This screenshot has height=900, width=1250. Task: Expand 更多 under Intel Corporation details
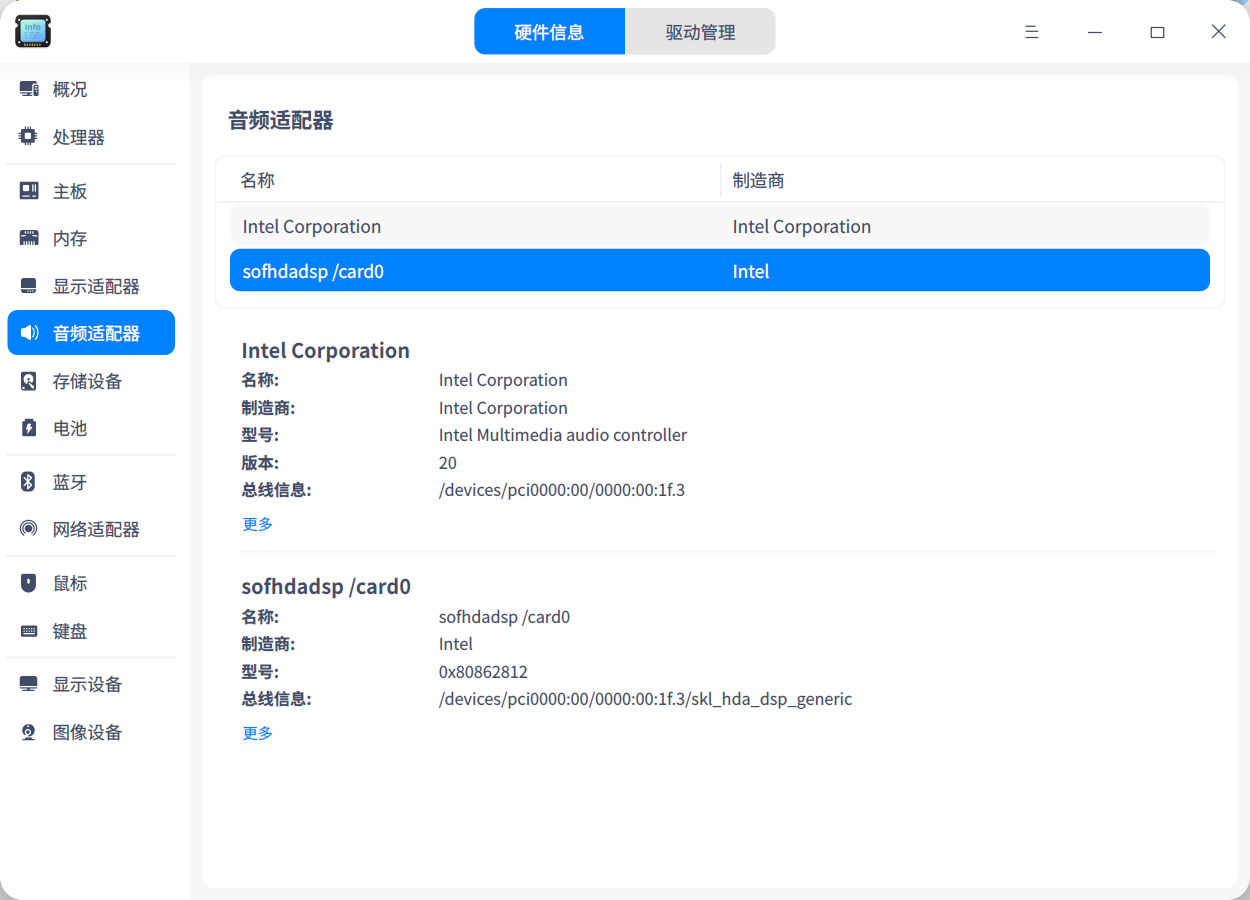[258, 524]
